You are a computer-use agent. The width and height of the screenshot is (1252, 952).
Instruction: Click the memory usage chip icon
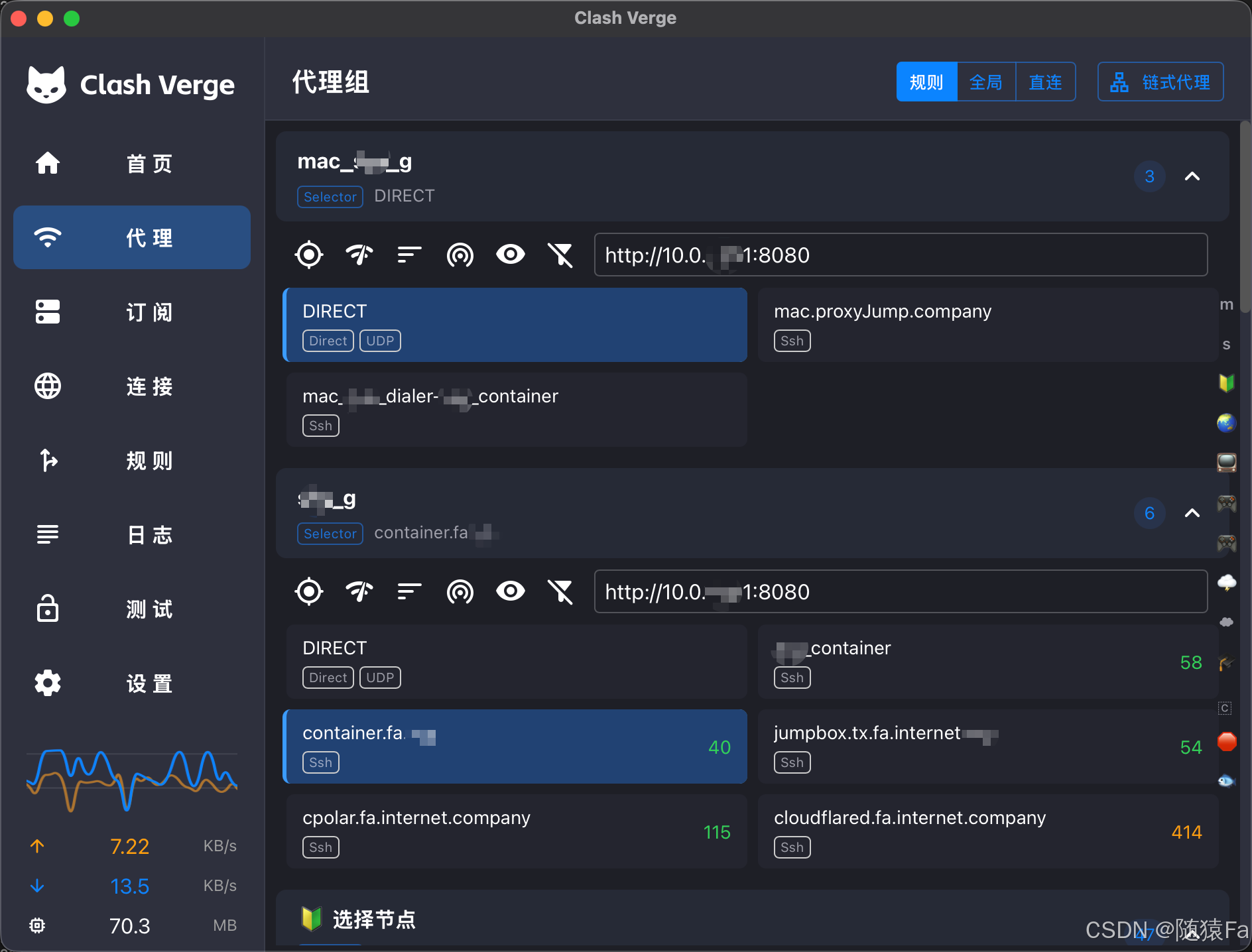pyautogui.click(x=37, y=925)
